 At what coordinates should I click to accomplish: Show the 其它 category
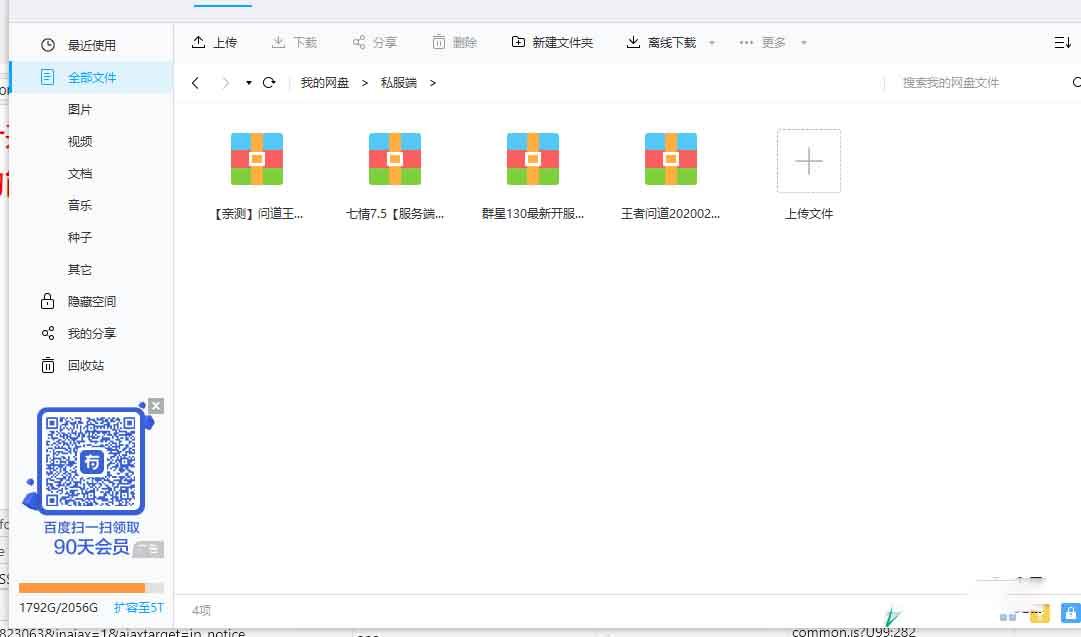pos(80,270)
